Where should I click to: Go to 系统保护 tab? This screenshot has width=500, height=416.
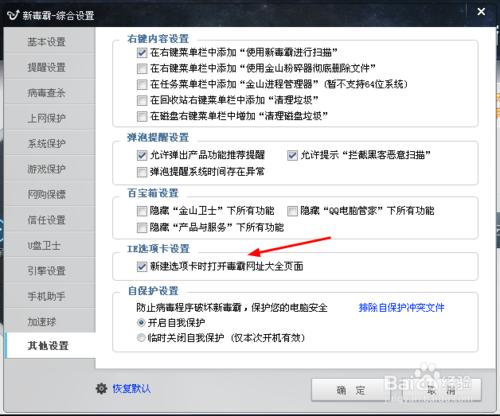pyautogui.click(x=50, y=143)
